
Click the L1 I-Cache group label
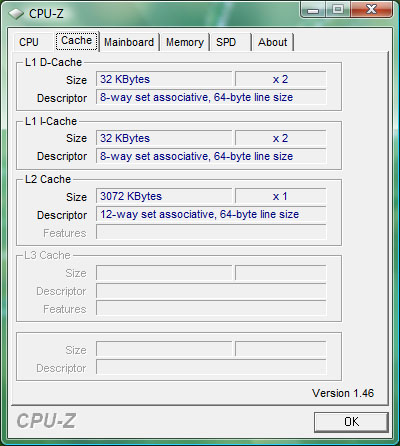[51, 121]
